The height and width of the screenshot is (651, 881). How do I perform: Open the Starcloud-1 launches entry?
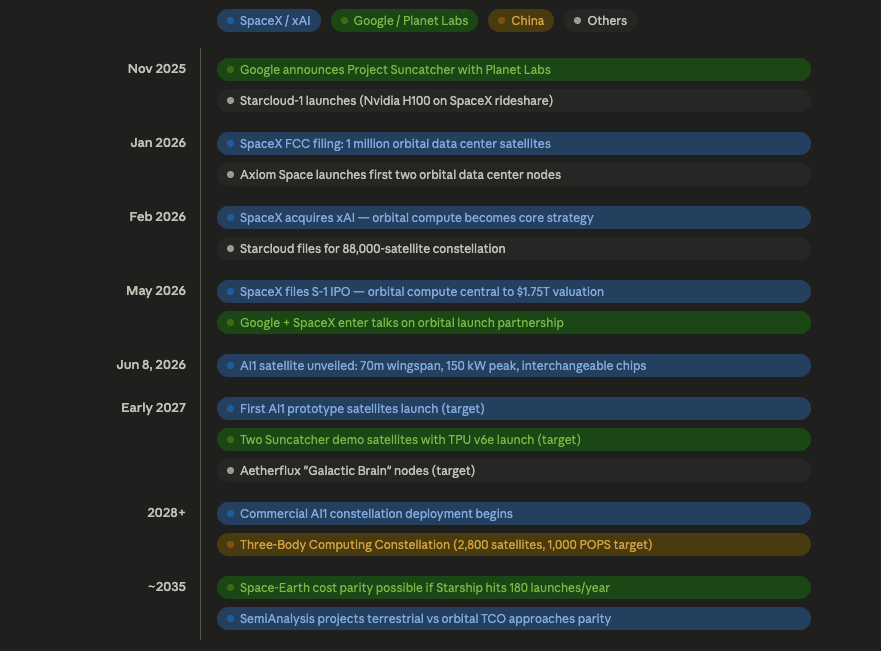point(514,101)
